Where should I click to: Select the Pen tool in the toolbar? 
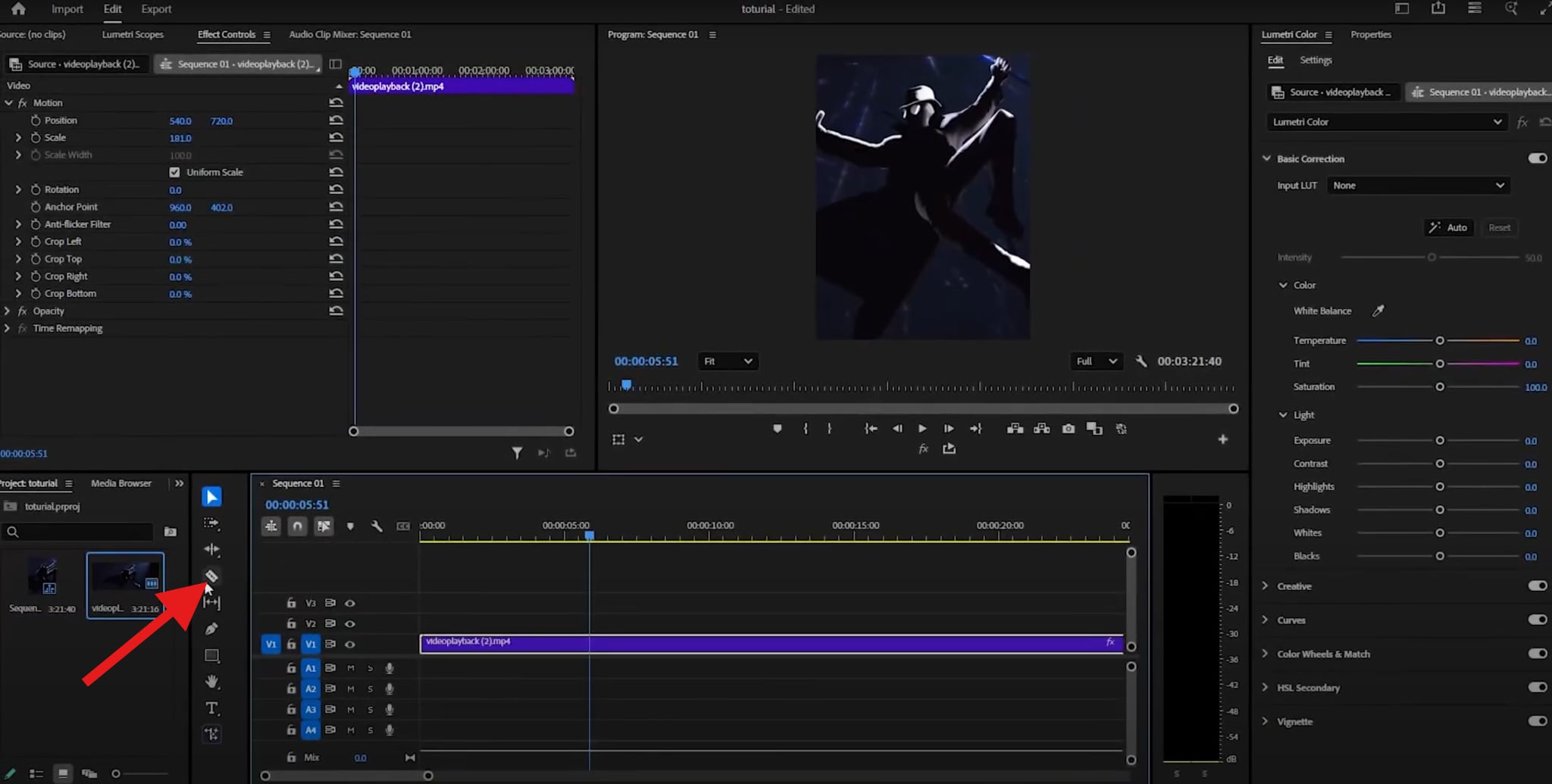point(211,629)
